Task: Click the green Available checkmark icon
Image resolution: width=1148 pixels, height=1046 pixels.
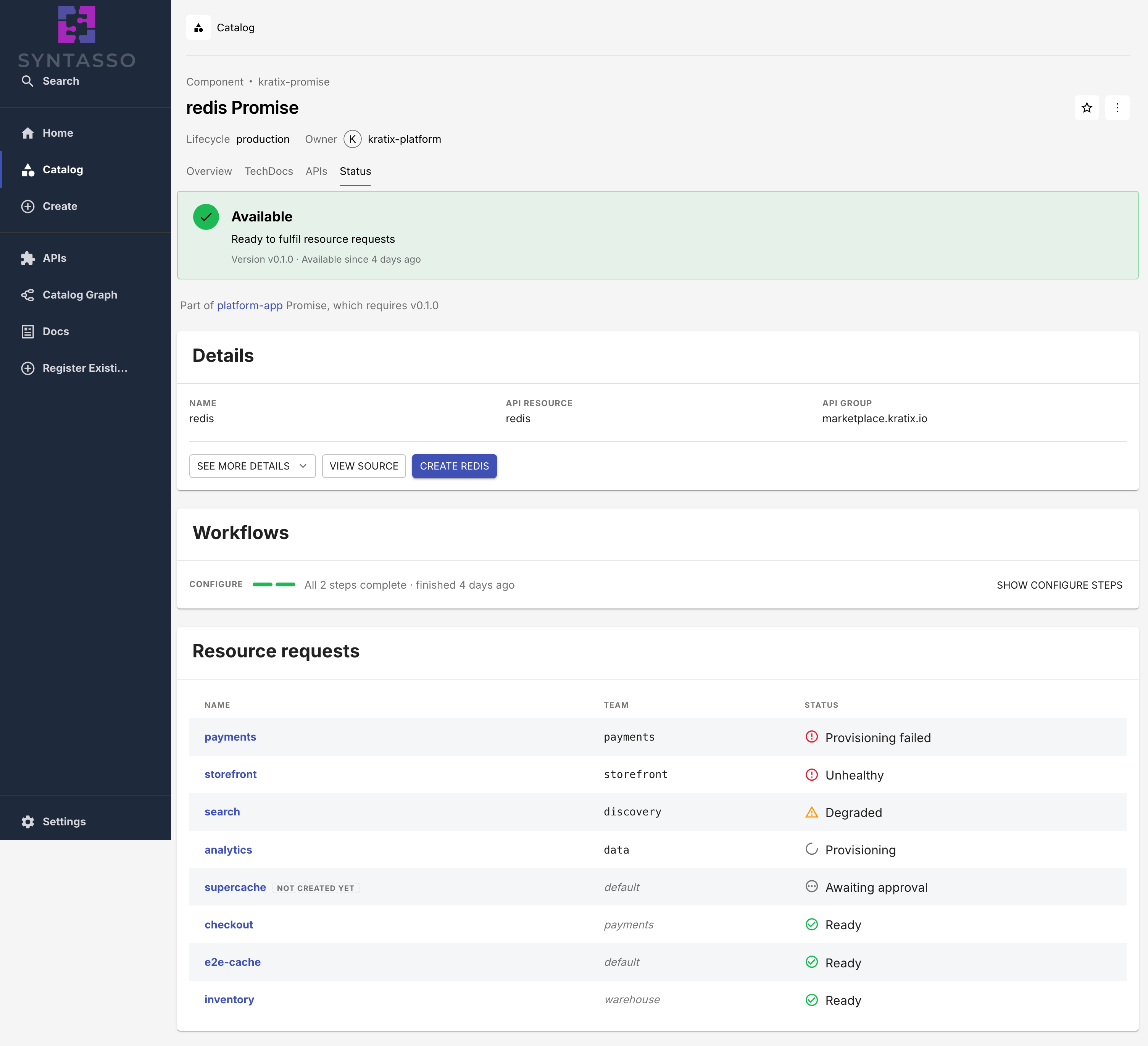Action: tap(206, 217)
